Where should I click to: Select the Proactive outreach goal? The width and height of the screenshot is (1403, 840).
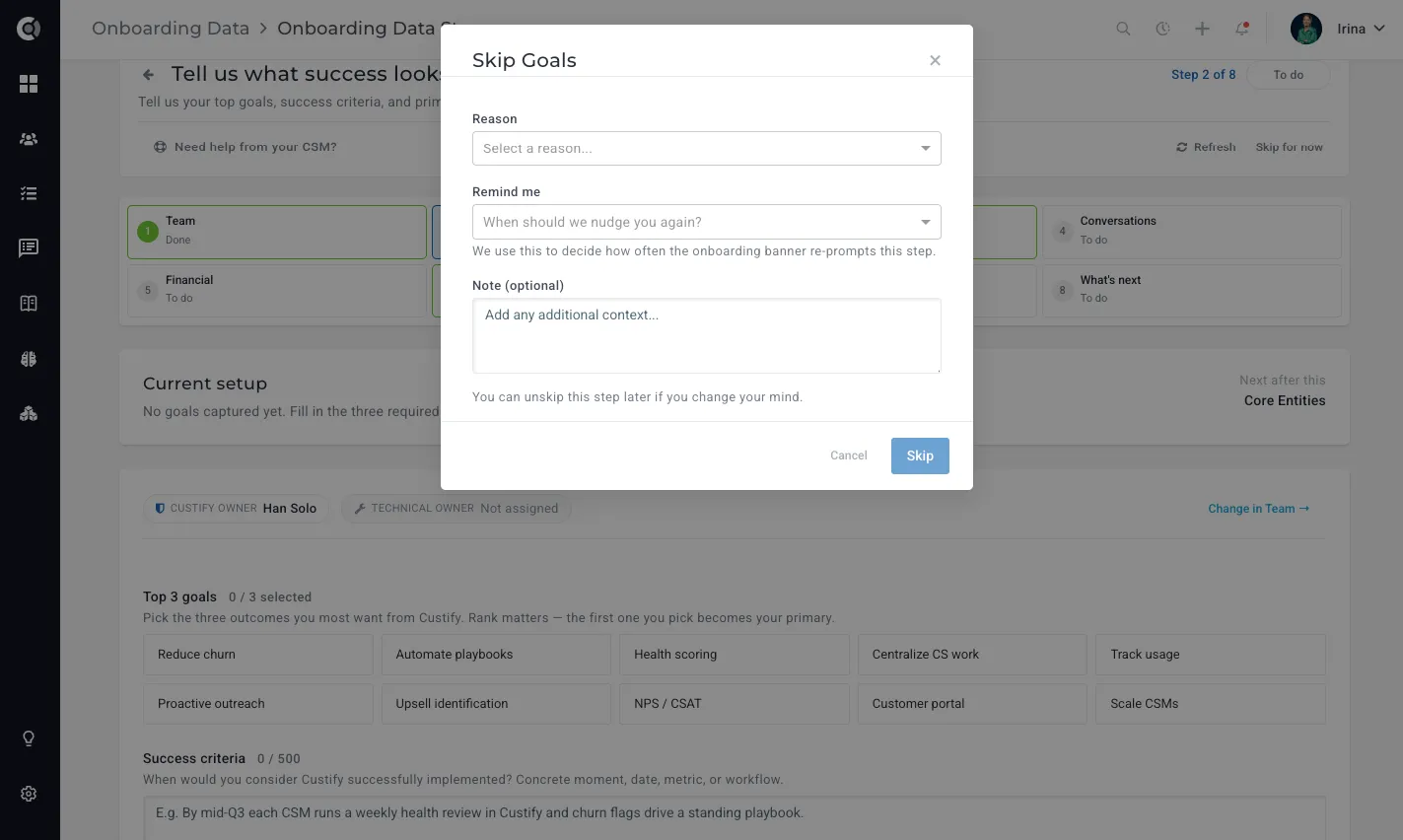point(258,704)
